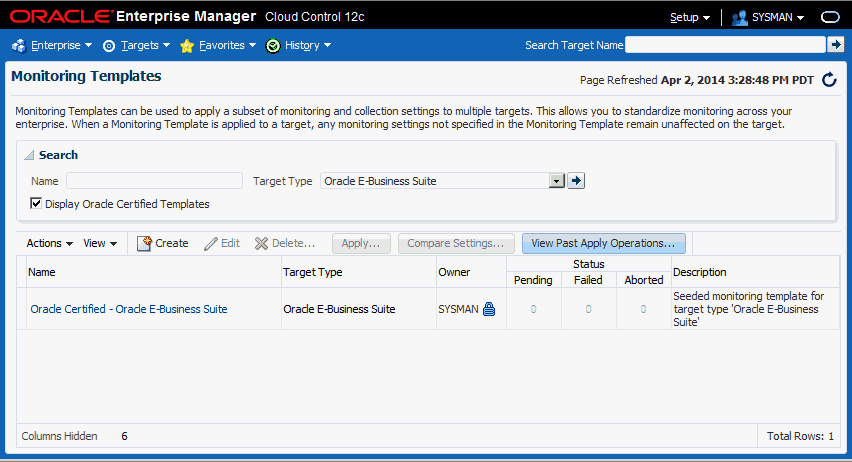Click the Enterprise cubes icon
This screenshot has height=462, width=852.
click(19, 46)
